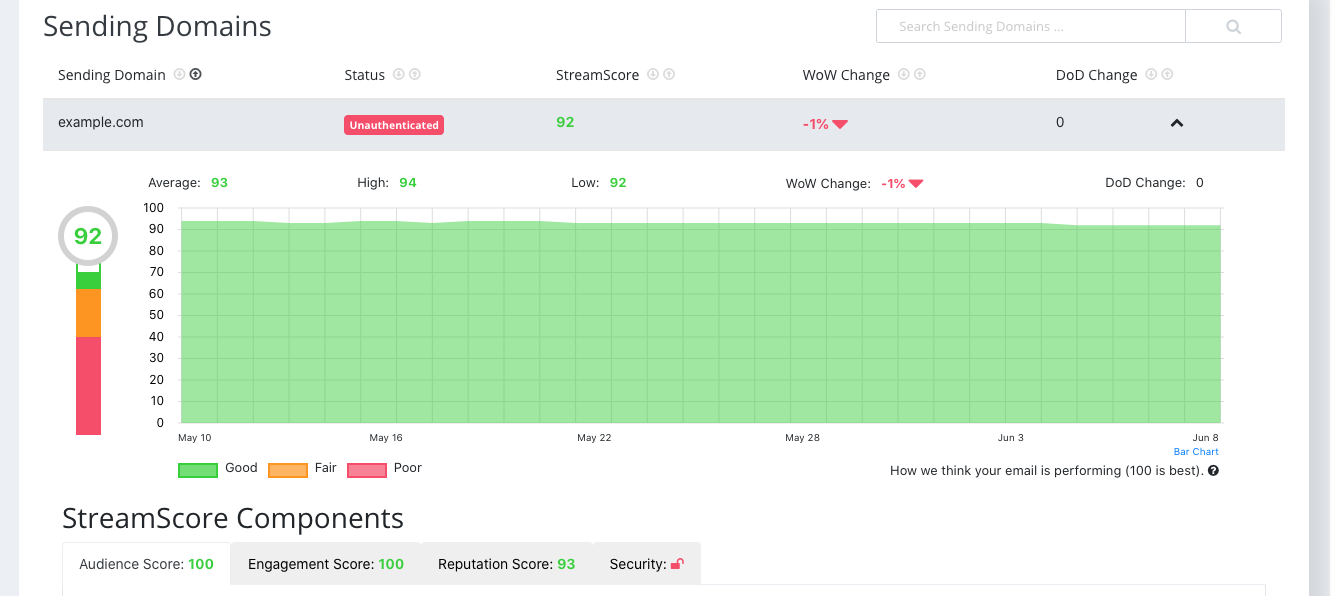
Task: Click the green area chart
Action: [x=701, y=323]
